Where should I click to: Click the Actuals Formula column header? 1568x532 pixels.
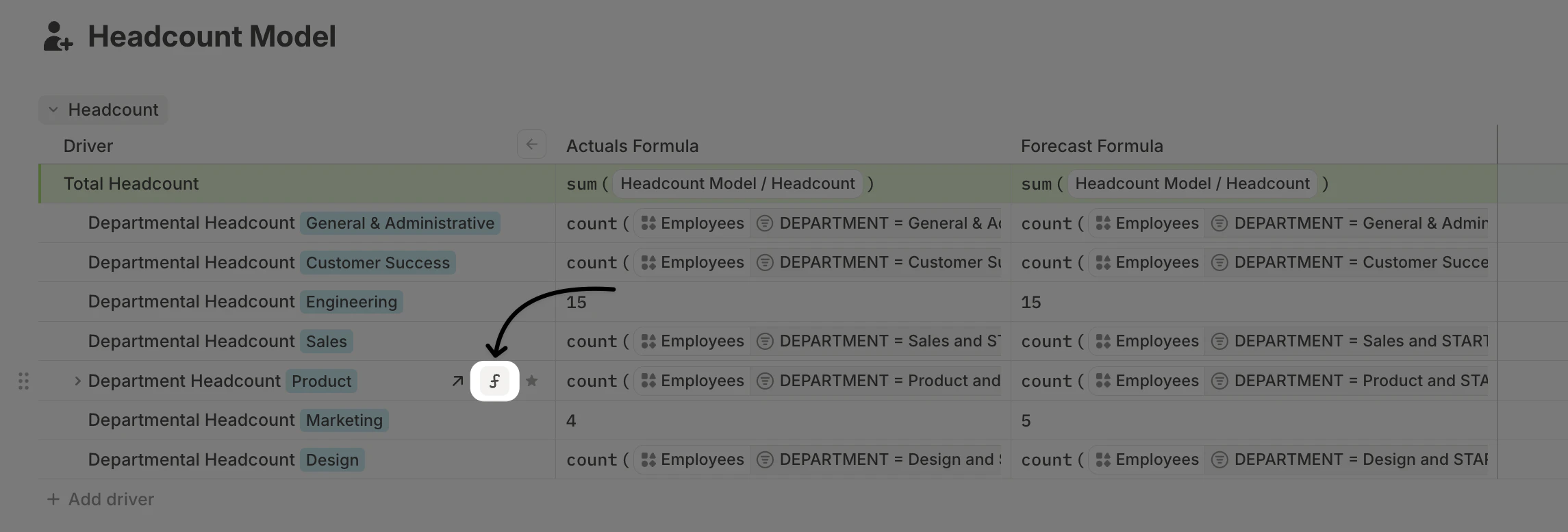tap(632, 146)
